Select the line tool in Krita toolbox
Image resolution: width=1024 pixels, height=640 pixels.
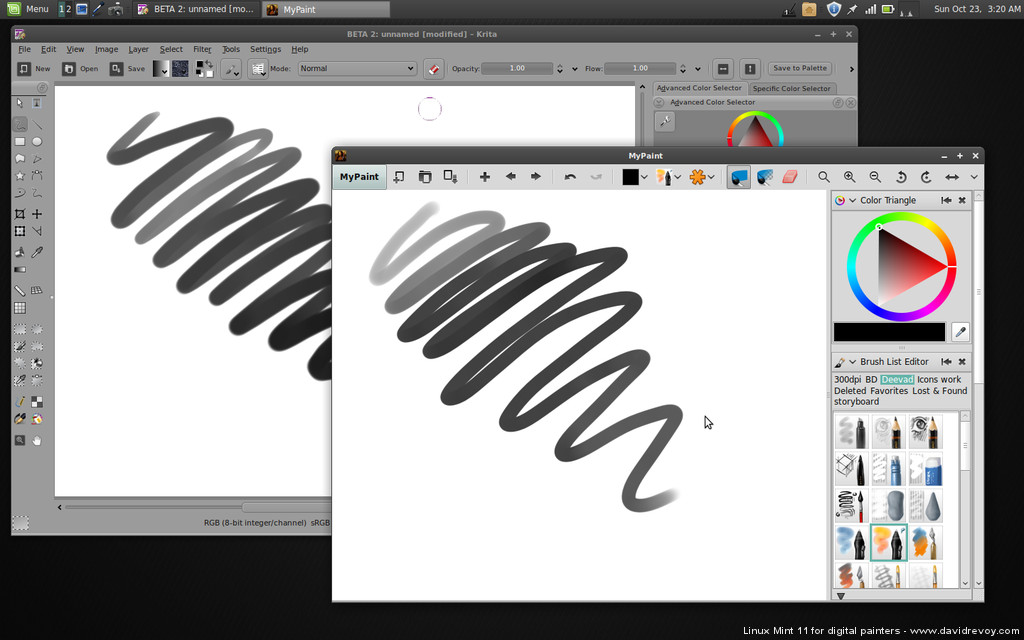pyautogui.click(x=37, y=124)
